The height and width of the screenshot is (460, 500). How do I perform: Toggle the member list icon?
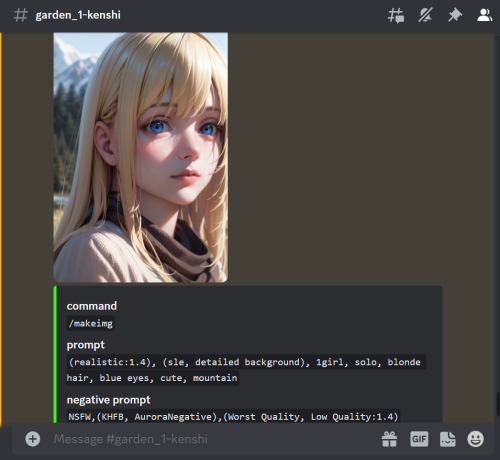click(484, 15)
